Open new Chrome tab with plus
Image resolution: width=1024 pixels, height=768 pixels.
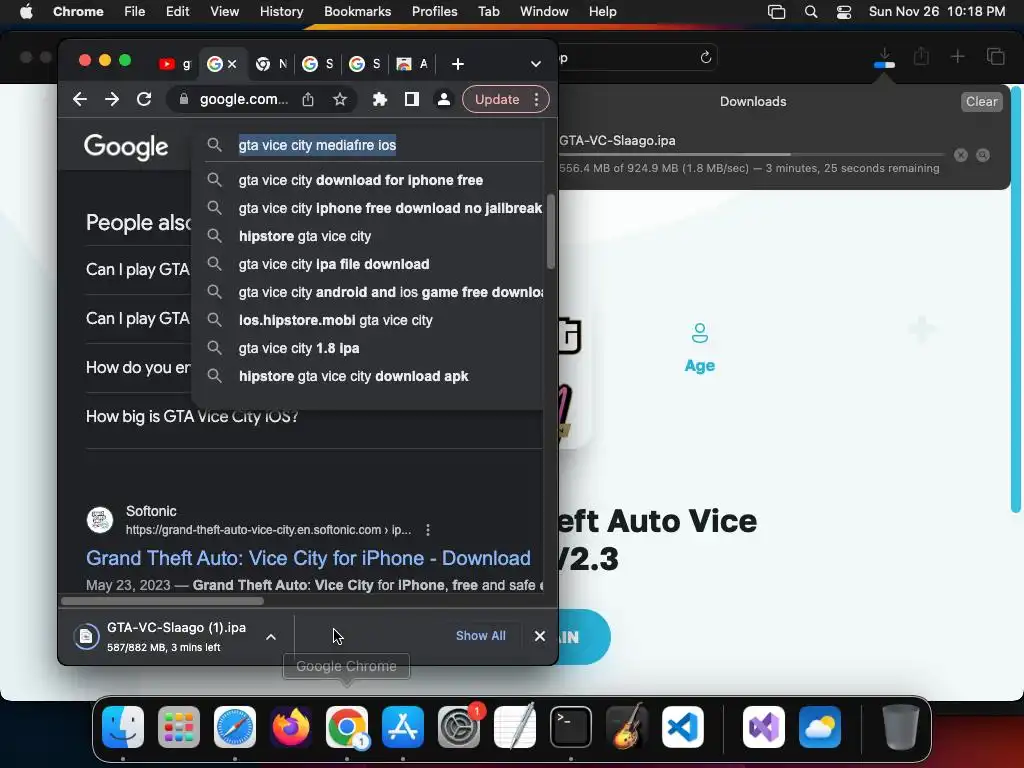click(x=458, y=64)
